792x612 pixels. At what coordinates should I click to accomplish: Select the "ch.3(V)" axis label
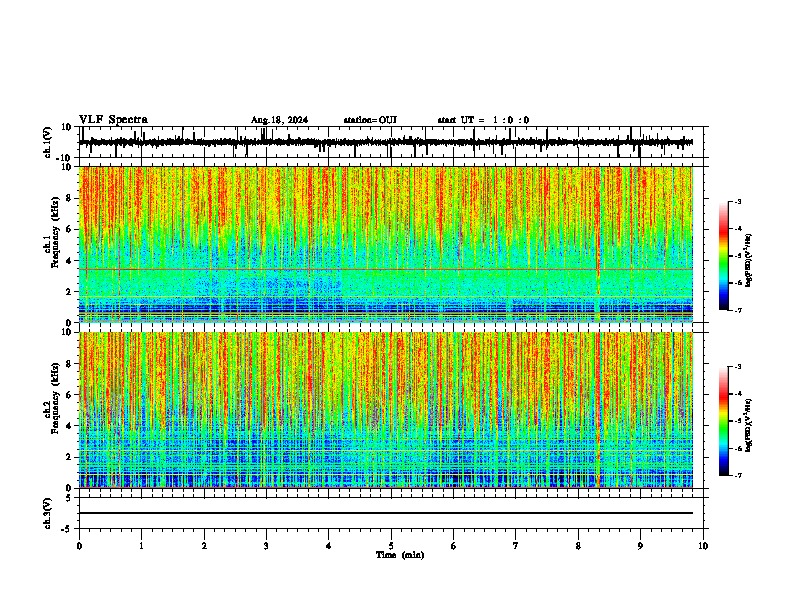click(x=48, y=513)
